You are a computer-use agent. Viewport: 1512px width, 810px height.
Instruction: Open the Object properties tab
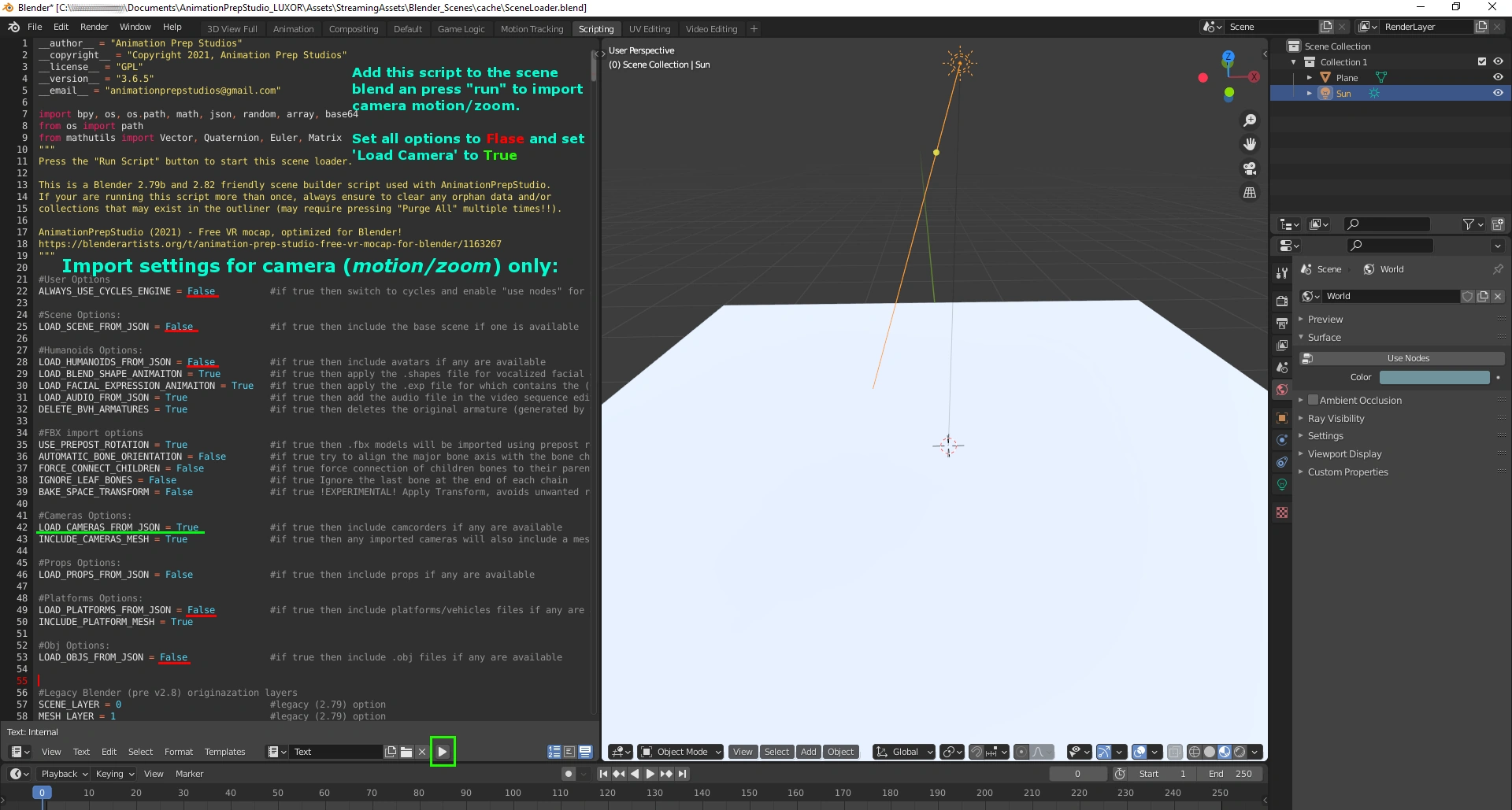[x=1282, y=418]
